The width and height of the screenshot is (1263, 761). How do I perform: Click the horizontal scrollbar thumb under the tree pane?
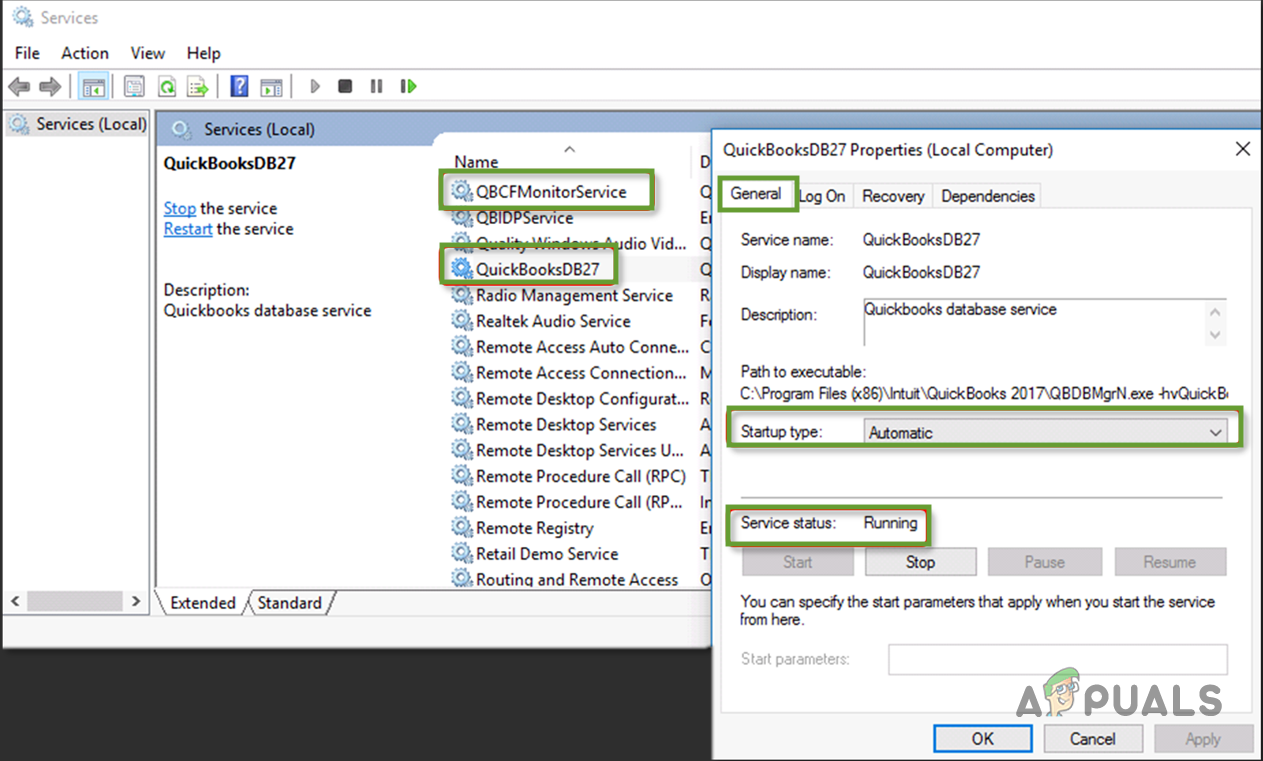[x=75, y=602]
